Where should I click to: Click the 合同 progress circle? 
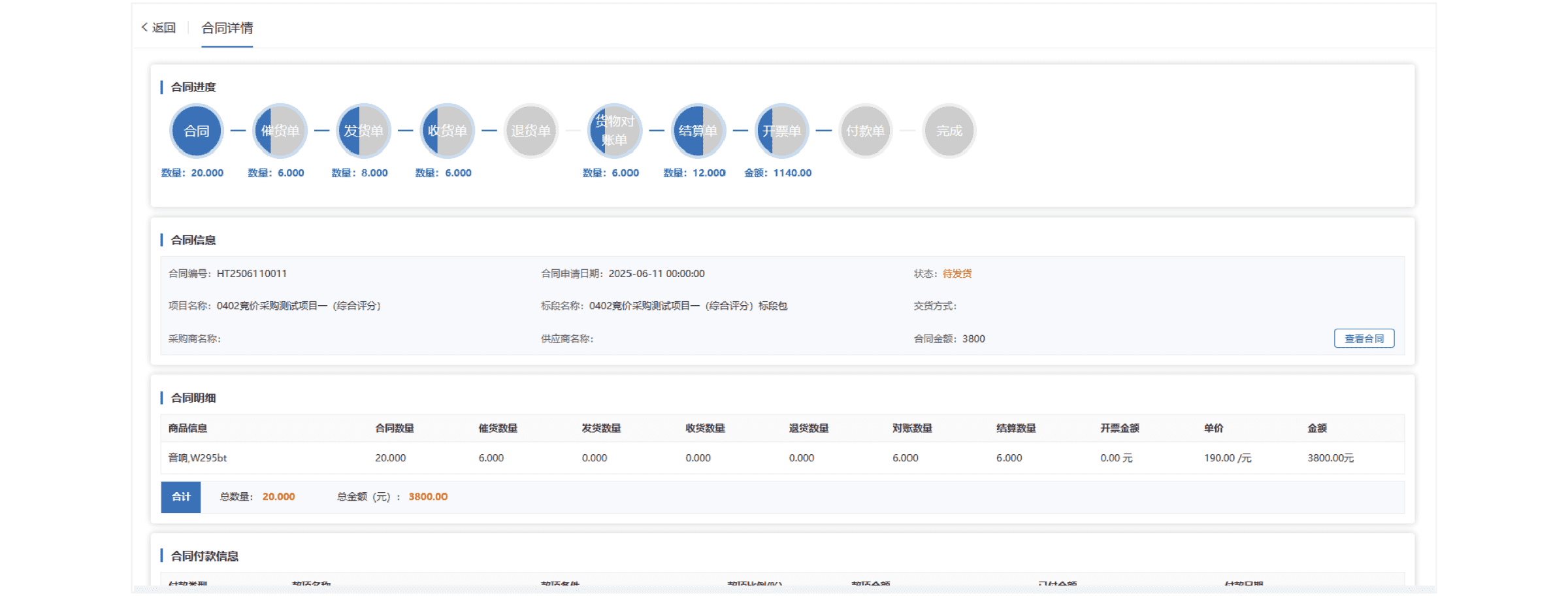[x=196, y=131]
